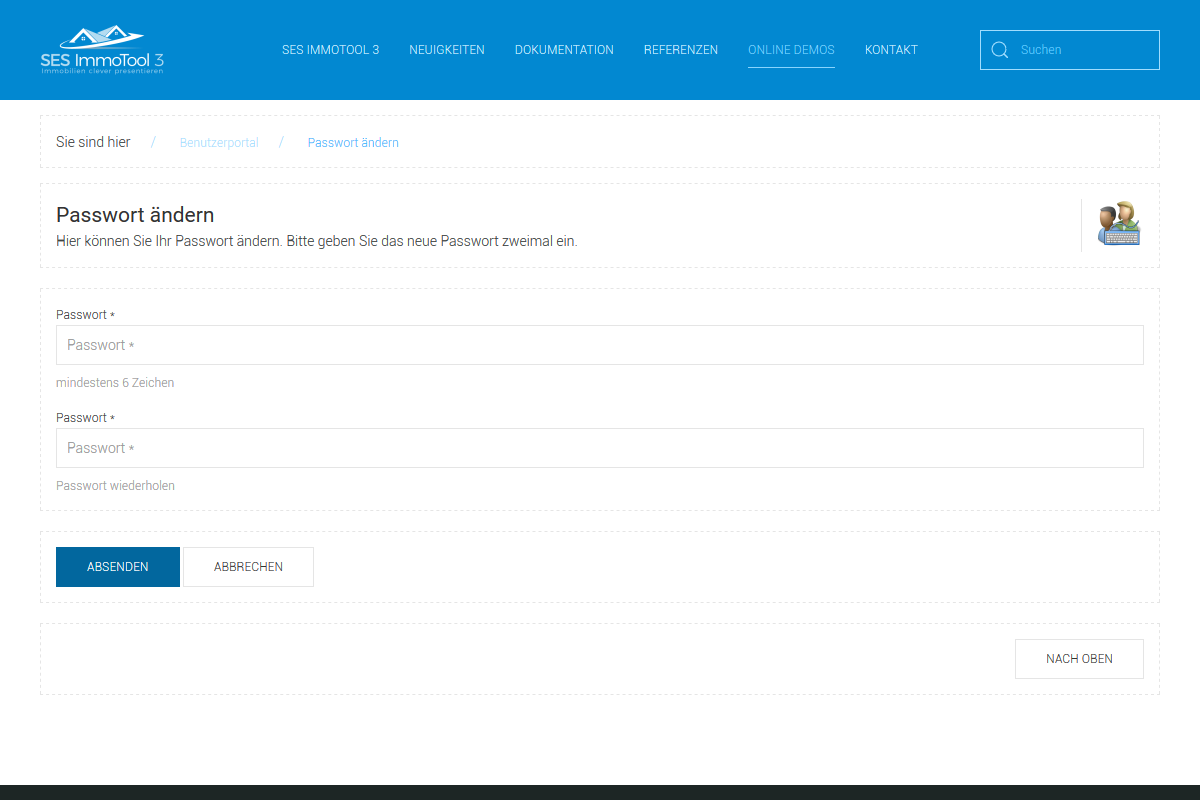Open the KONTAKT page
The image size is (1200, 800).
pos(891,50)
